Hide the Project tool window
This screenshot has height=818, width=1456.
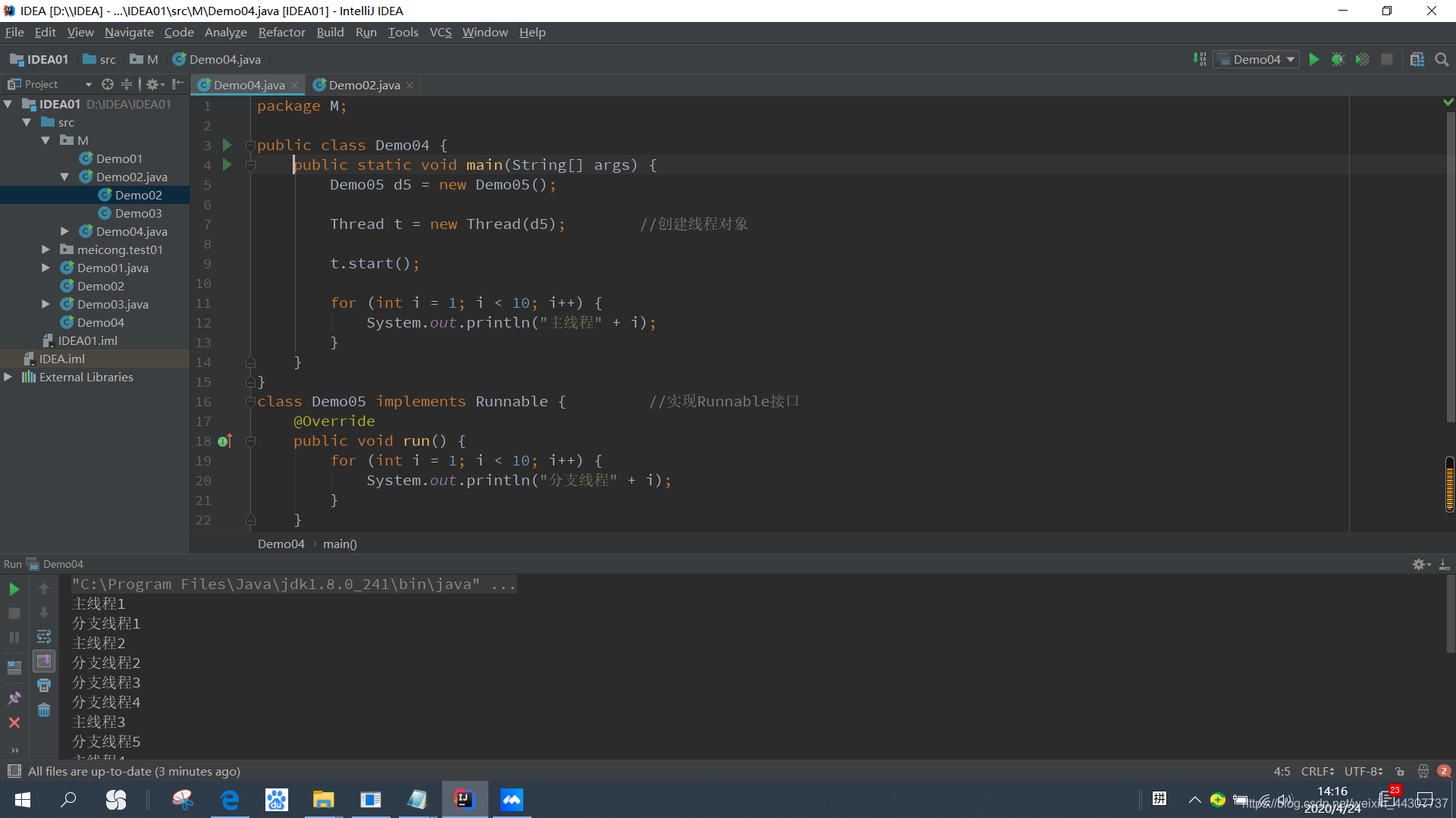pyautogui.click(x=177, y=84)
